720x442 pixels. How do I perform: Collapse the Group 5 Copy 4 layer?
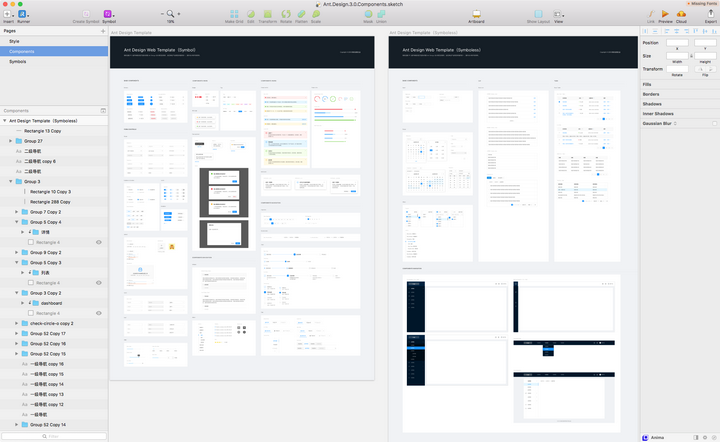17,222
